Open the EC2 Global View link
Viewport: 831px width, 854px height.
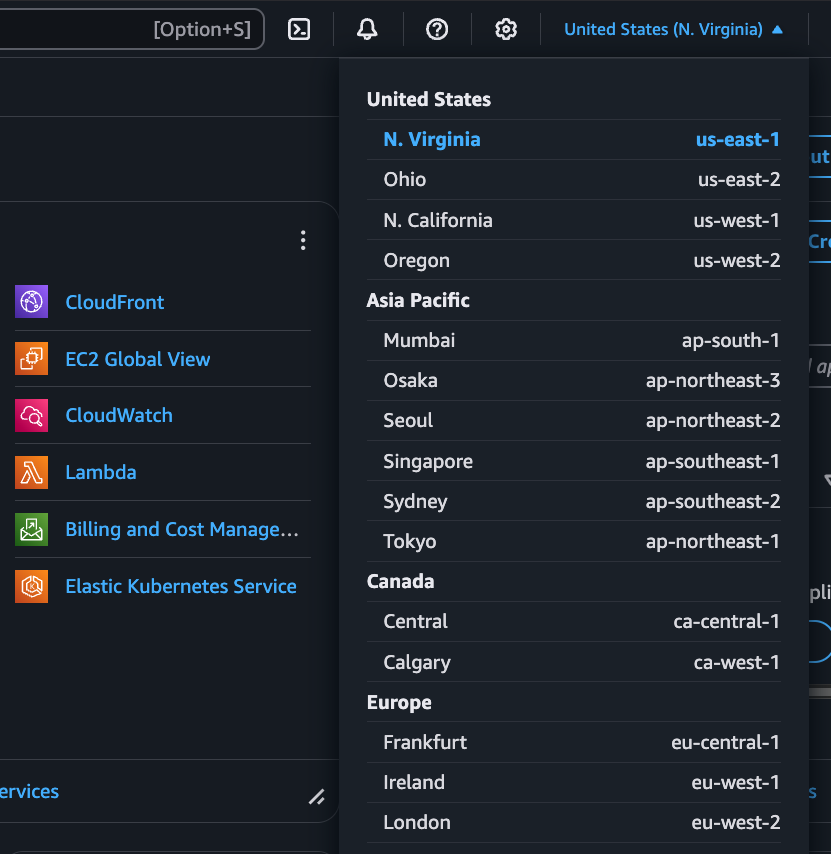coord(138,359)
